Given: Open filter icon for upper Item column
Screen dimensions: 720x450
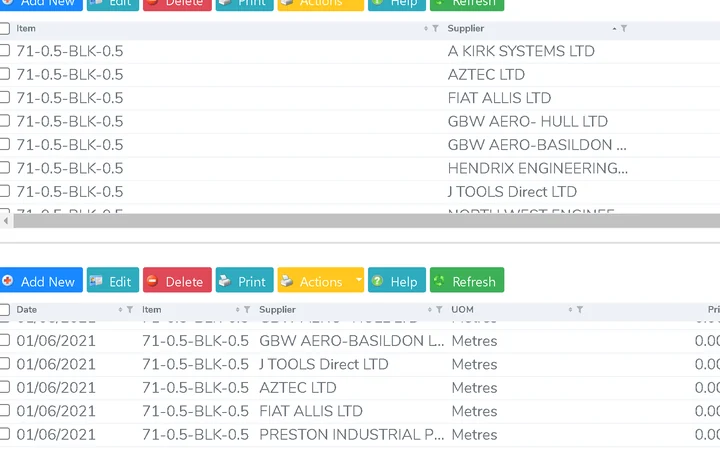Looking at the screenshot, I should (x=435, y=28).
